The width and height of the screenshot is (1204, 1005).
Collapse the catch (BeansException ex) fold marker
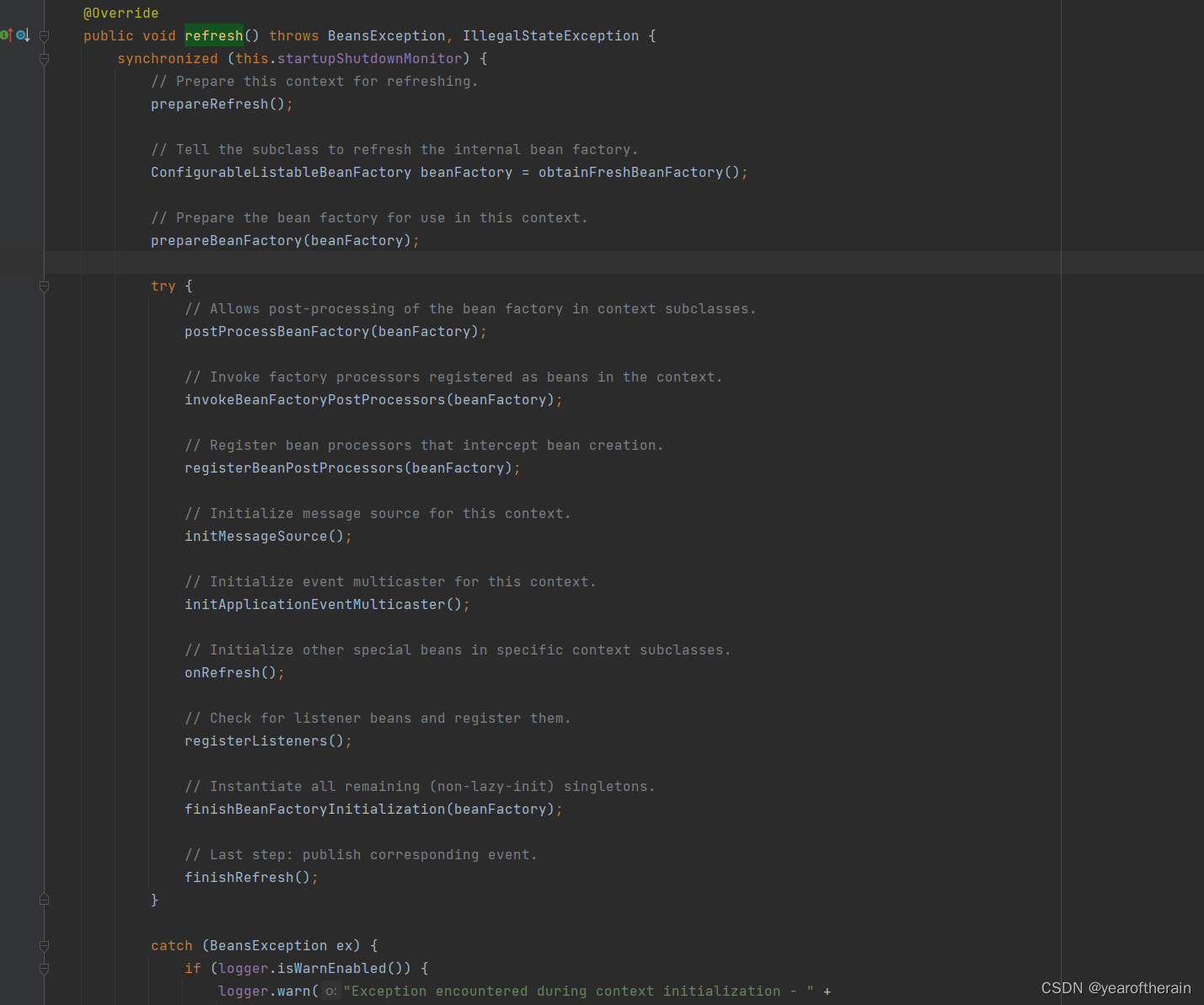pyautogui.click(x=44, y=946)
